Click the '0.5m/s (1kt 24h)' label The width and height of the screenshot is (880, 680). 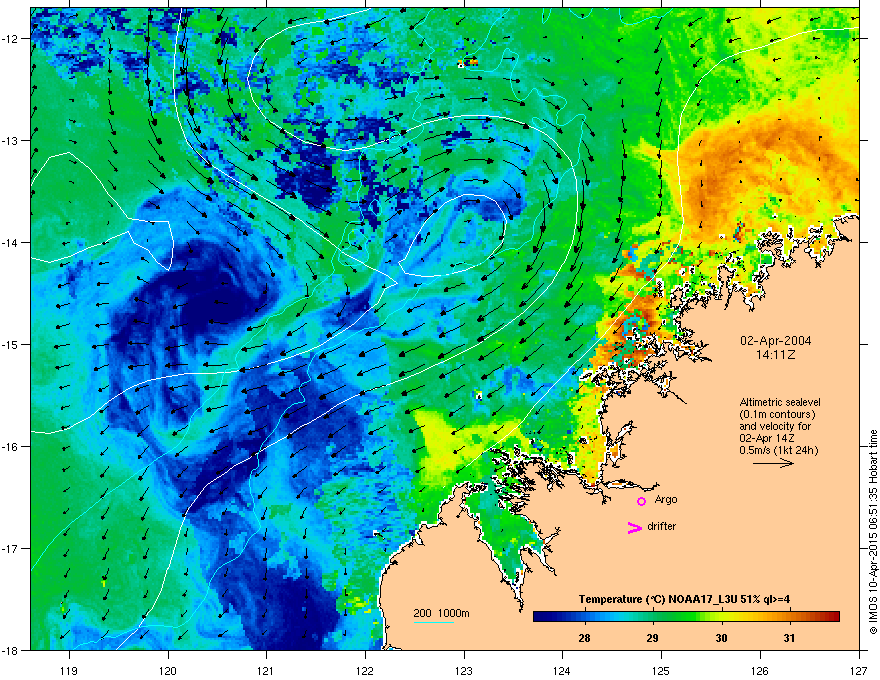click(778, 450)
